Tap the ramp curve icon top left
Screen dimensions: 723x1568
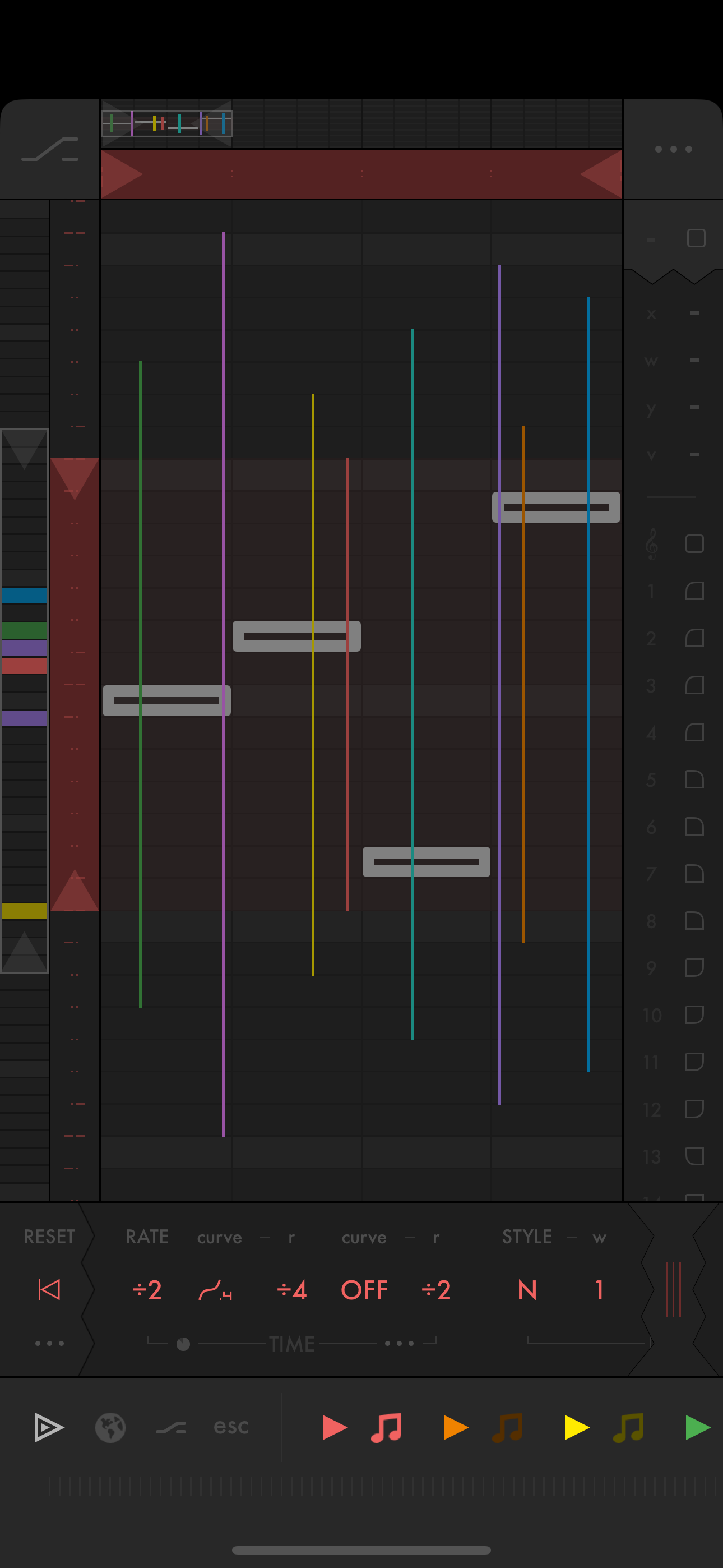(x=50, y=149)
